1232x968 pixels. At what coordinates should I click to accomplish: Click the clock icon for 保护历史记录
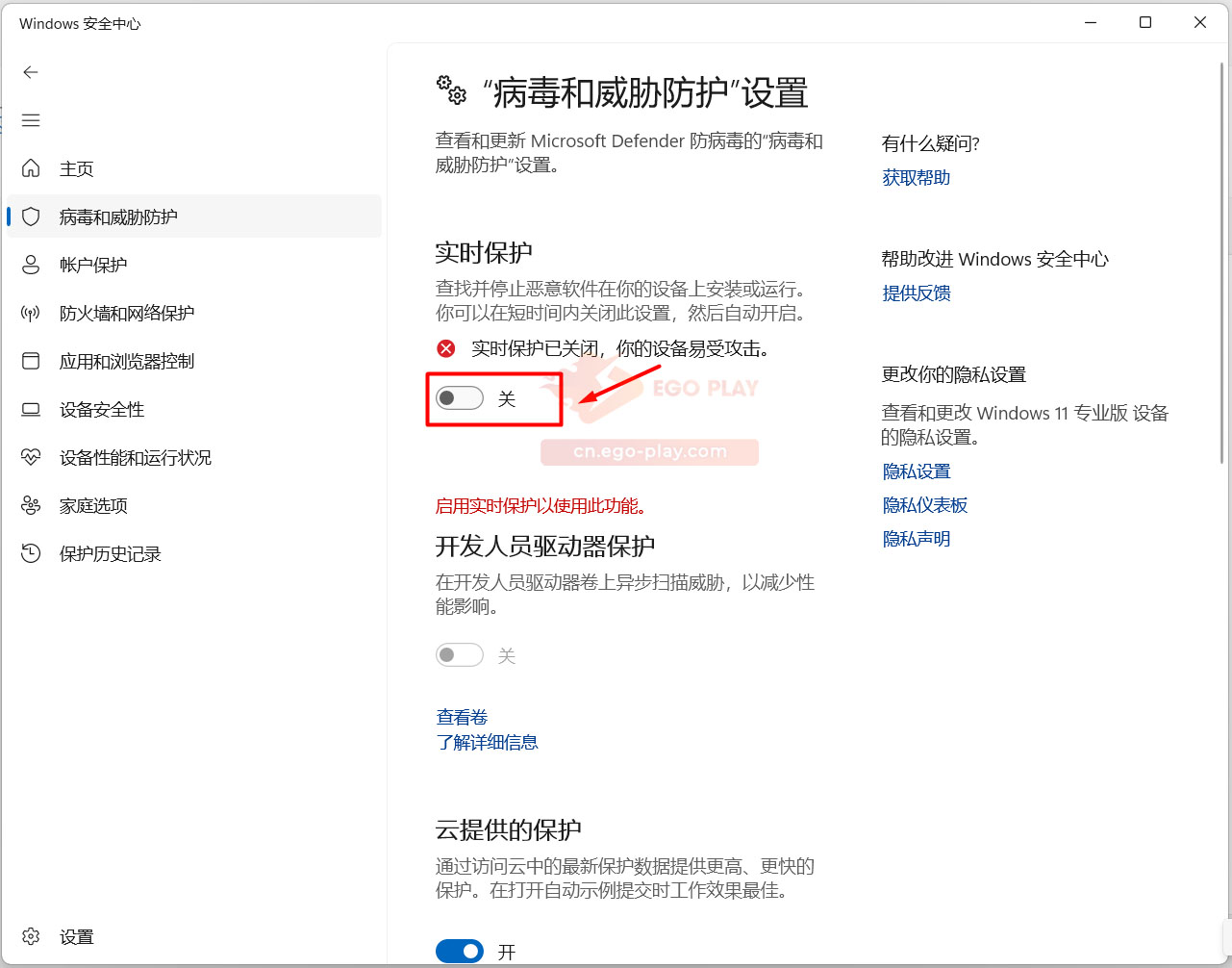[x=31, y=553]
